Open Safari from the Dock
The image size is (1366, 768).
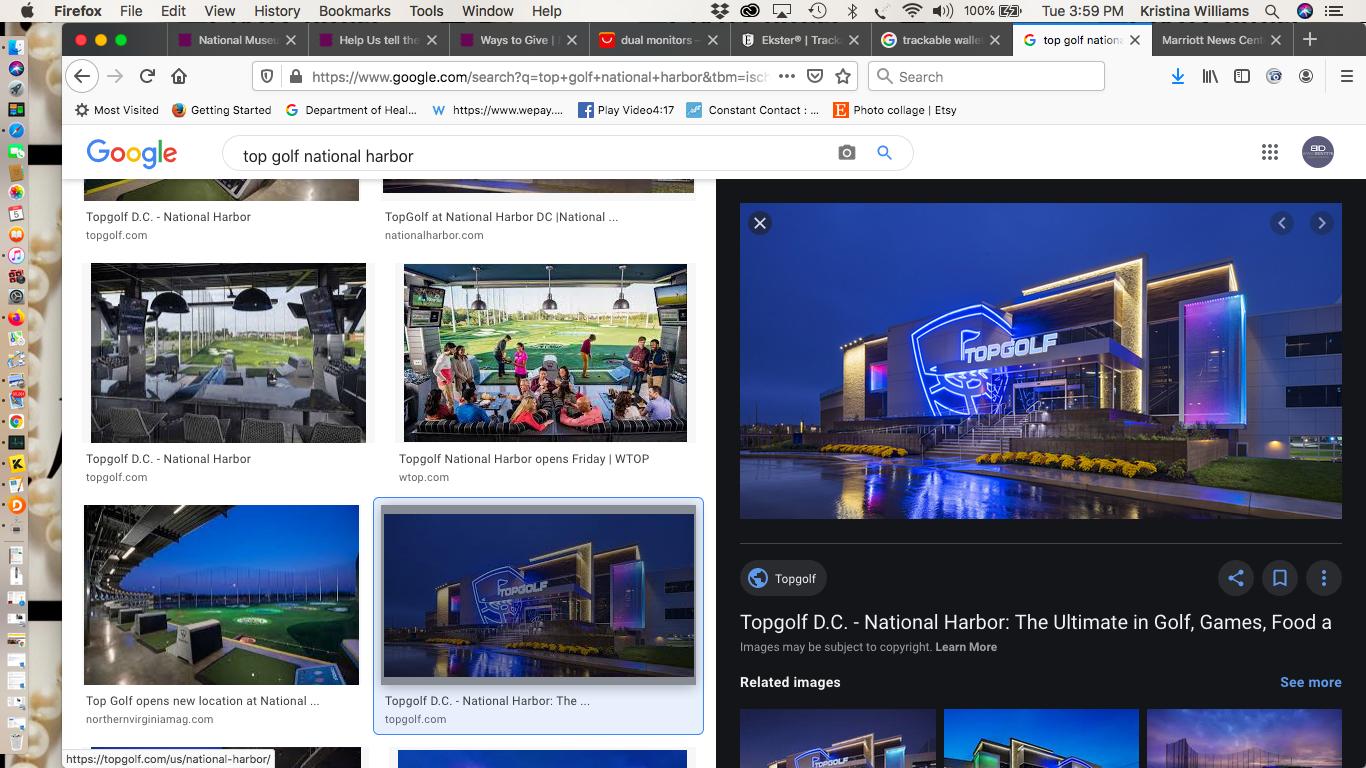pyautogui.click(x=16, y=131)
